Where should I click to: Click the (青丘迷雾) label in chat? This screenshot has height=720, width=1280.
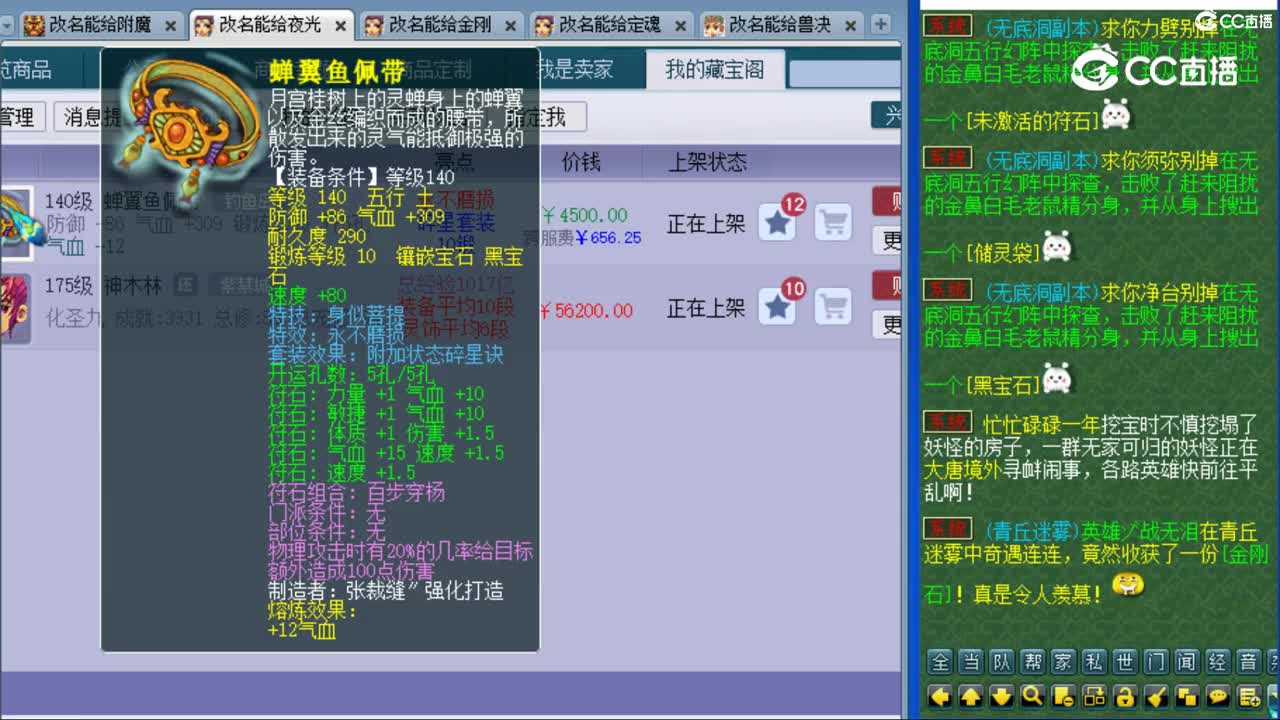point(1033,531)
